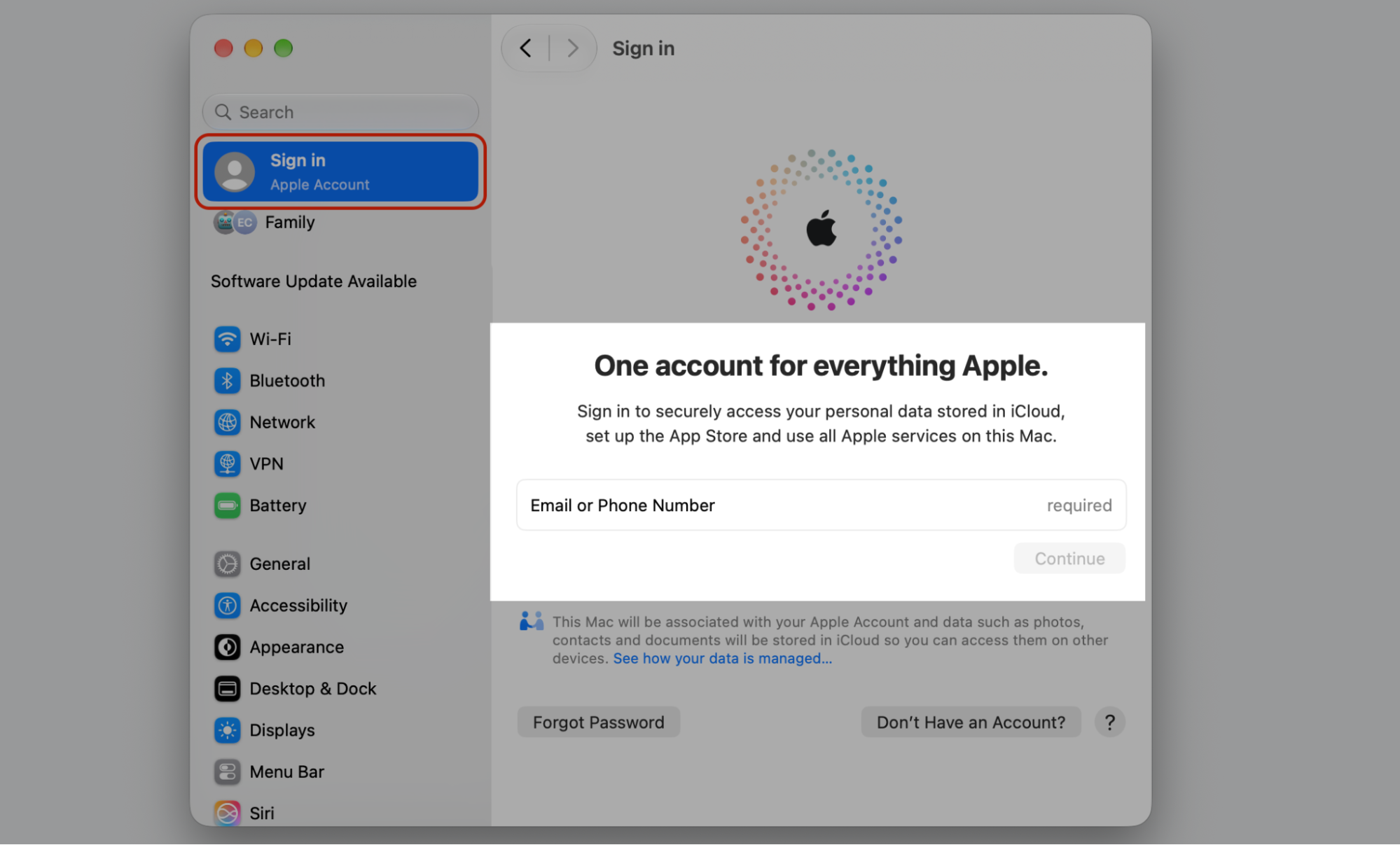Open the Family settings row

340,223
